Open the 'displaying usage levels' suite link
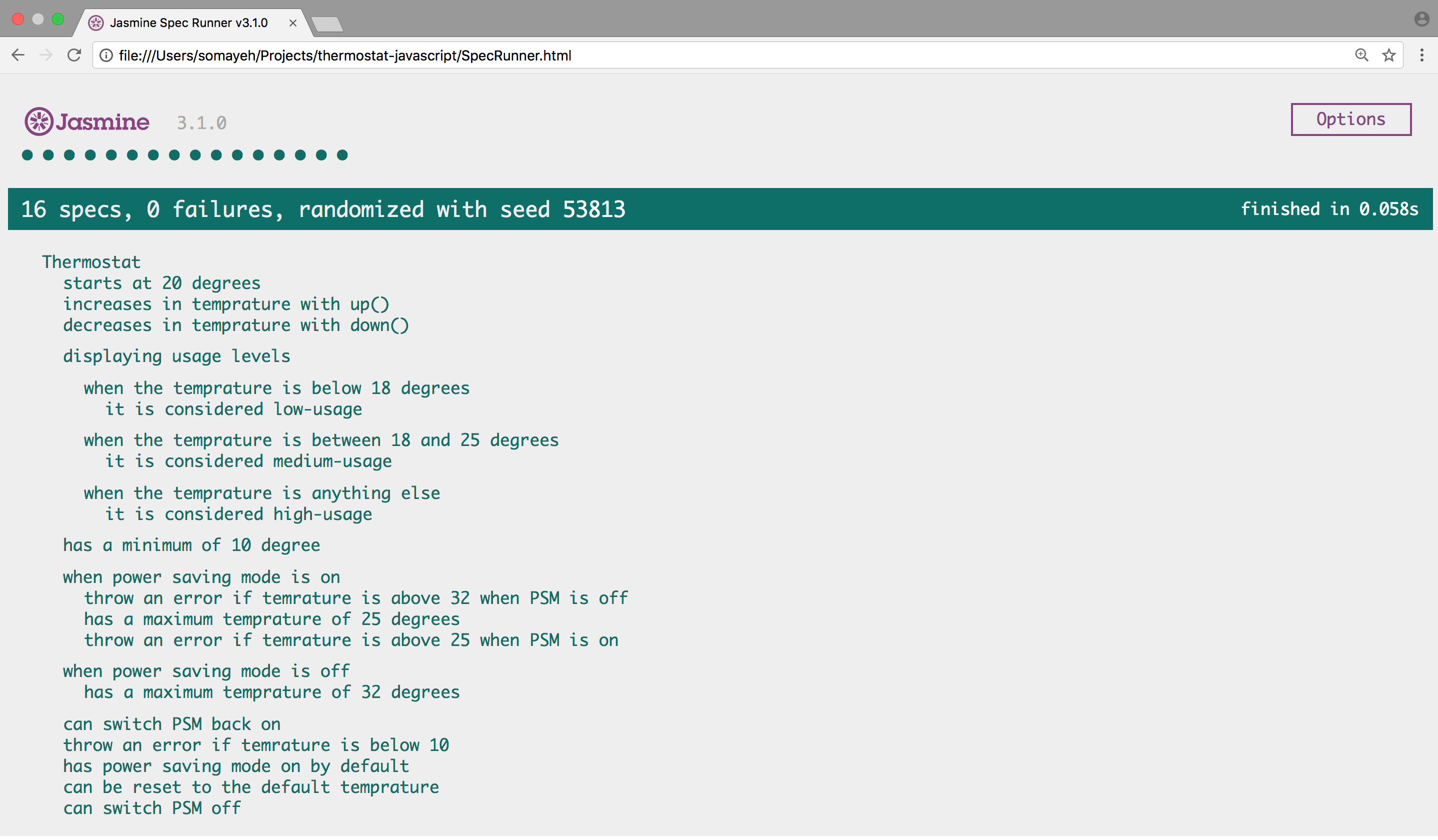This screenshot has height=840, width=1438. tap(176, 356)
